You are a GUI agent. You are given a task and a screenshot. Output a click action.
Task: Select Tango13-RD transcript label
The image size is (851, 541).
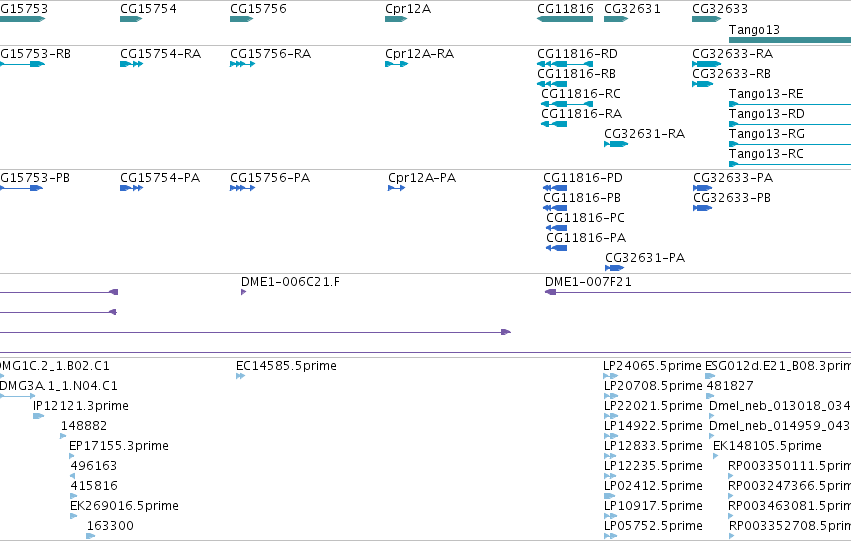click(767, 114)
